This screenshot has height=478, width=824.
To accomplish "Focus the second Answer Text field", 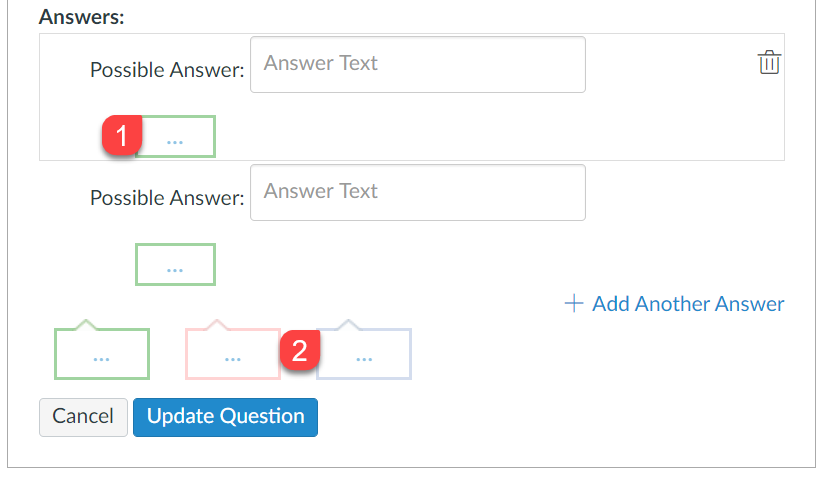I will 417,192.
